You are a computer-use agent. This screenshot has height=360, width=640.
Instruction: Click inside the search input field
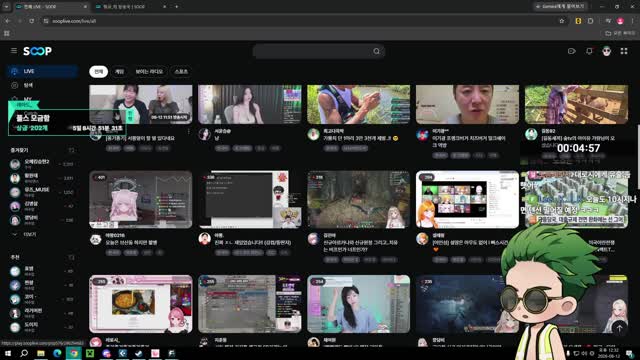312,51
